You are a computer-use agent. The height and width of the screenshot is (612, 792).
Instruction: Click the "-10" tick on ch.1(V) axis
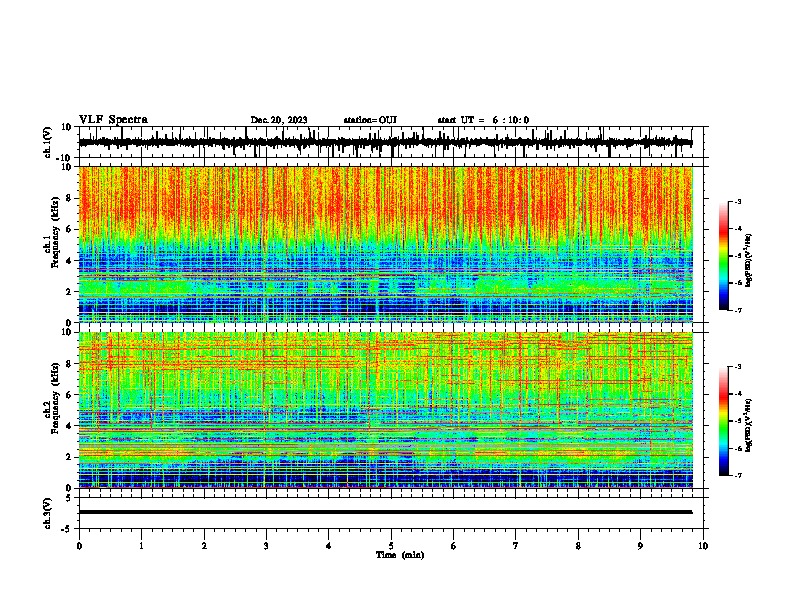click(64, 158)
